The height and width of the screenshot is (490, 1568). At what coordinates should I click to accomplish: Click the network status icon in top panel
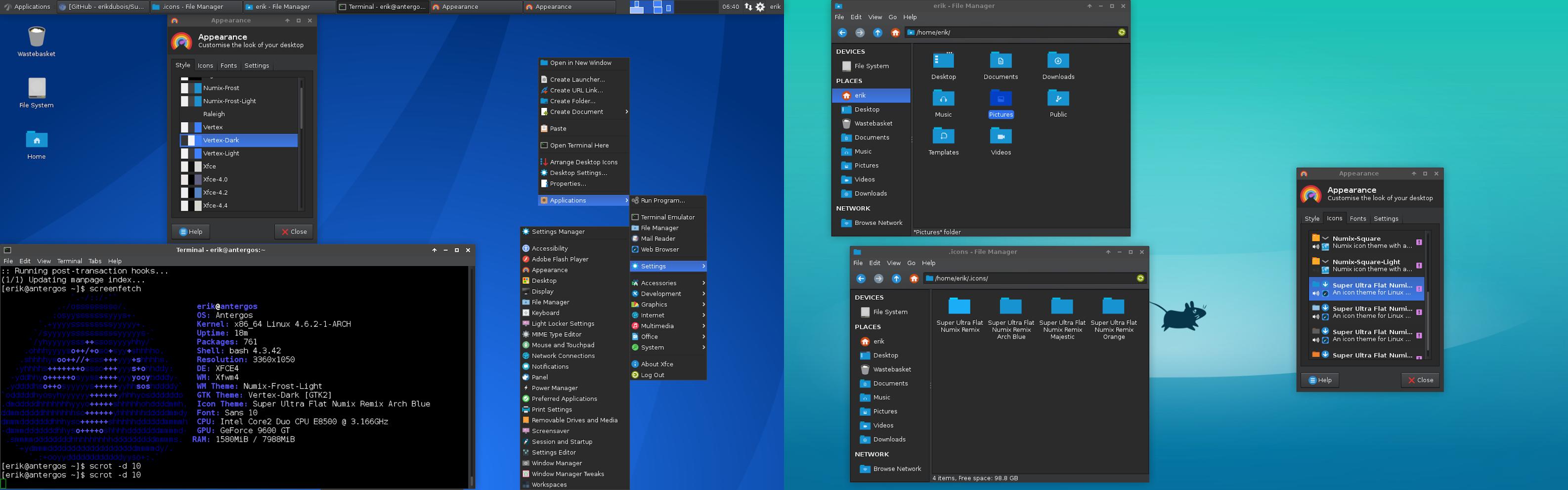tap(748, 7)
